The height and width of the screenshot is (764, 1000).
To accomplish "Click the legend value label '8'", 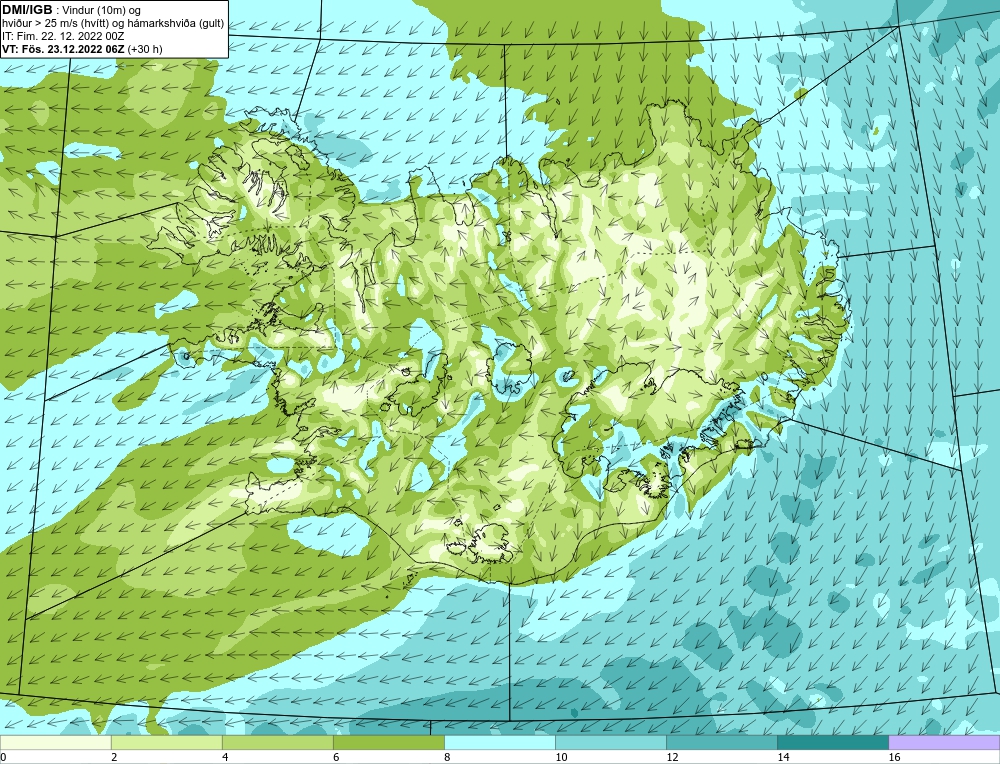I will 447,757.
